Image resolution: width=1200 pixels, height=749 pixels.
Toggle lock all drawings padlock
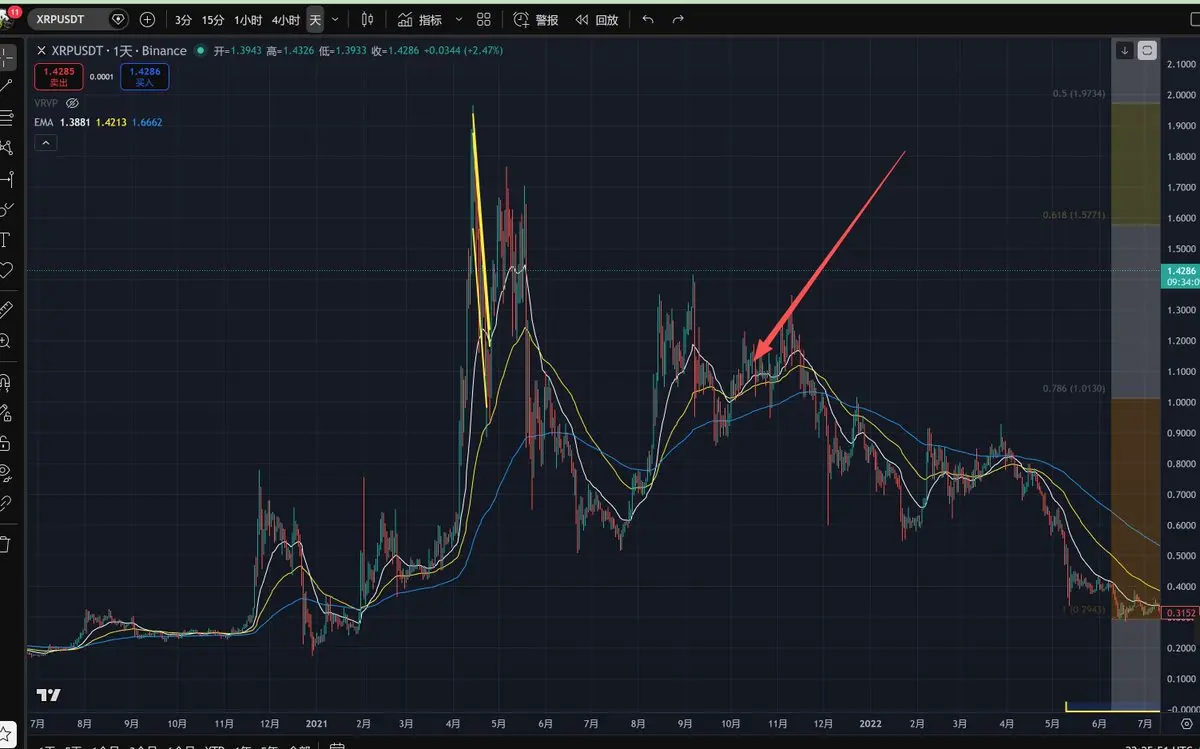(x=5, y=442)
